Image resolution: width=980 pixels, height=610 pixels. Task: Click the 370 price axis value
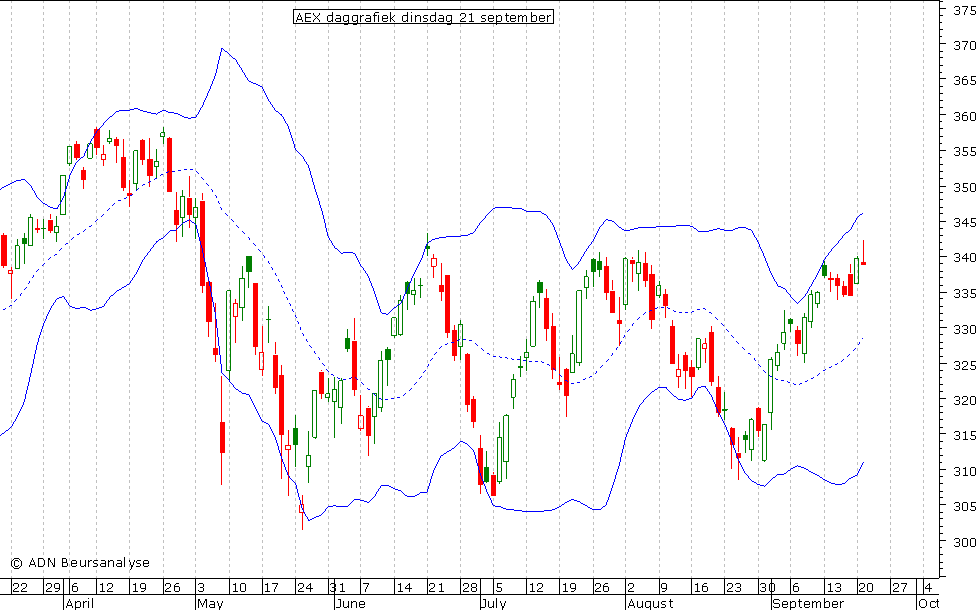[x=964, y=46]
